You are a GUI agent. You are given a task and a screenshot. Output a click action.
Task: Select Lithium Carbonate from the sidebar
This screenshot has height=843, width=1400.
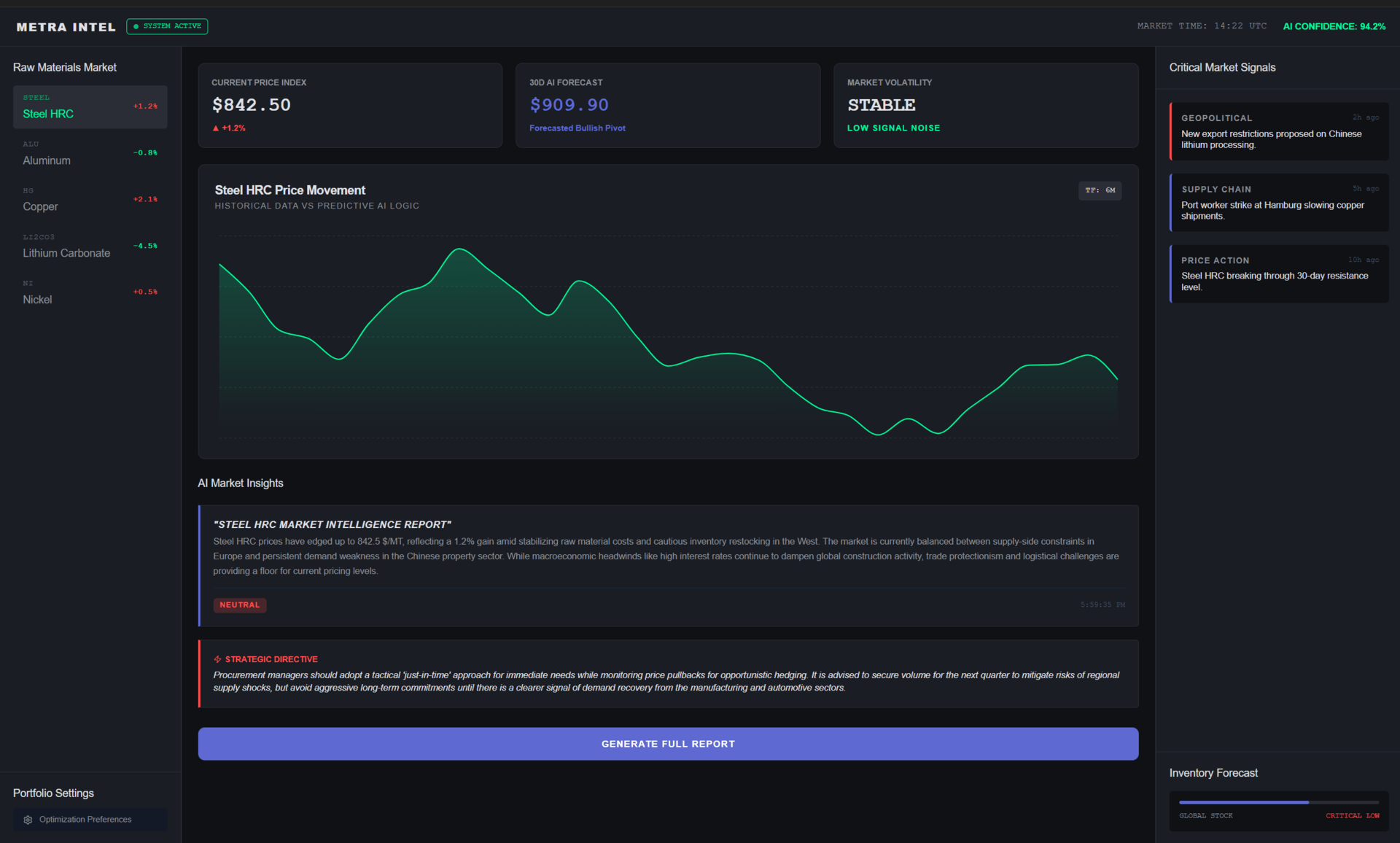tap(90, 246)
